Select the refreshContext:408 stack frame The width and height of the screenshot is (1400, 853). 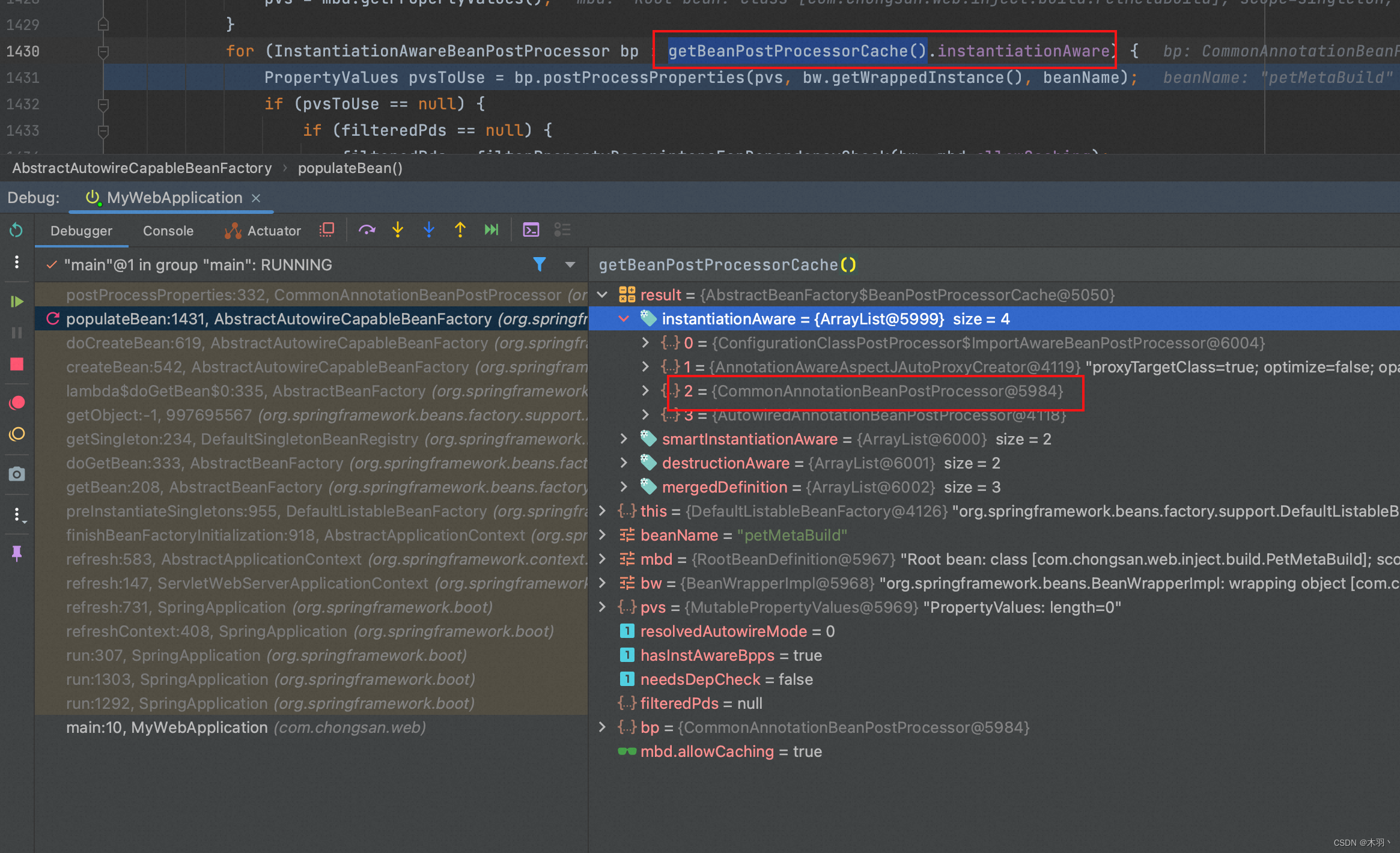tap(311, 631)
